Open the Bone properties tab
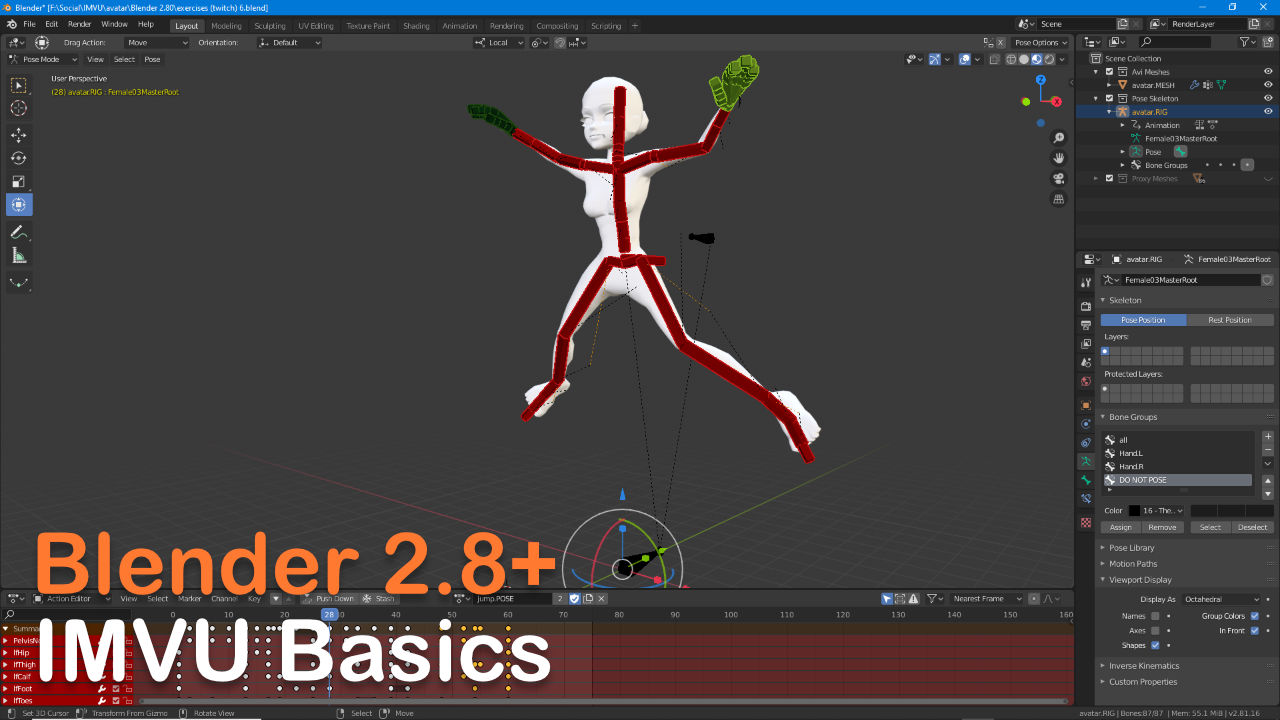 click(x=1086, y=480)
